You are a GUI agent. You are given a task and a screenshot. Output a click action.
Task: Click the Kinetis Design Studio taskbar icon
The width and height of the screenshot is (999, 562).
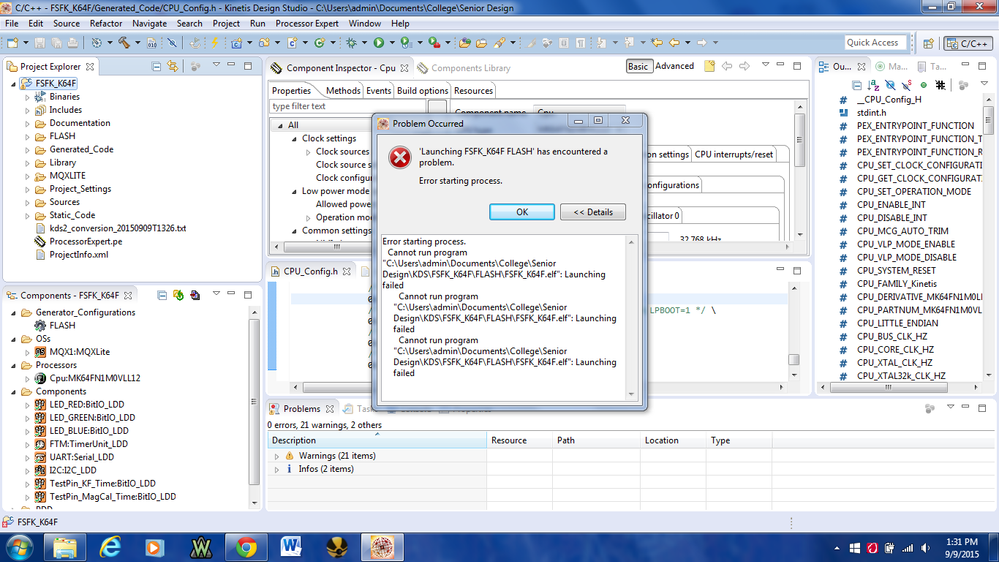382,547
